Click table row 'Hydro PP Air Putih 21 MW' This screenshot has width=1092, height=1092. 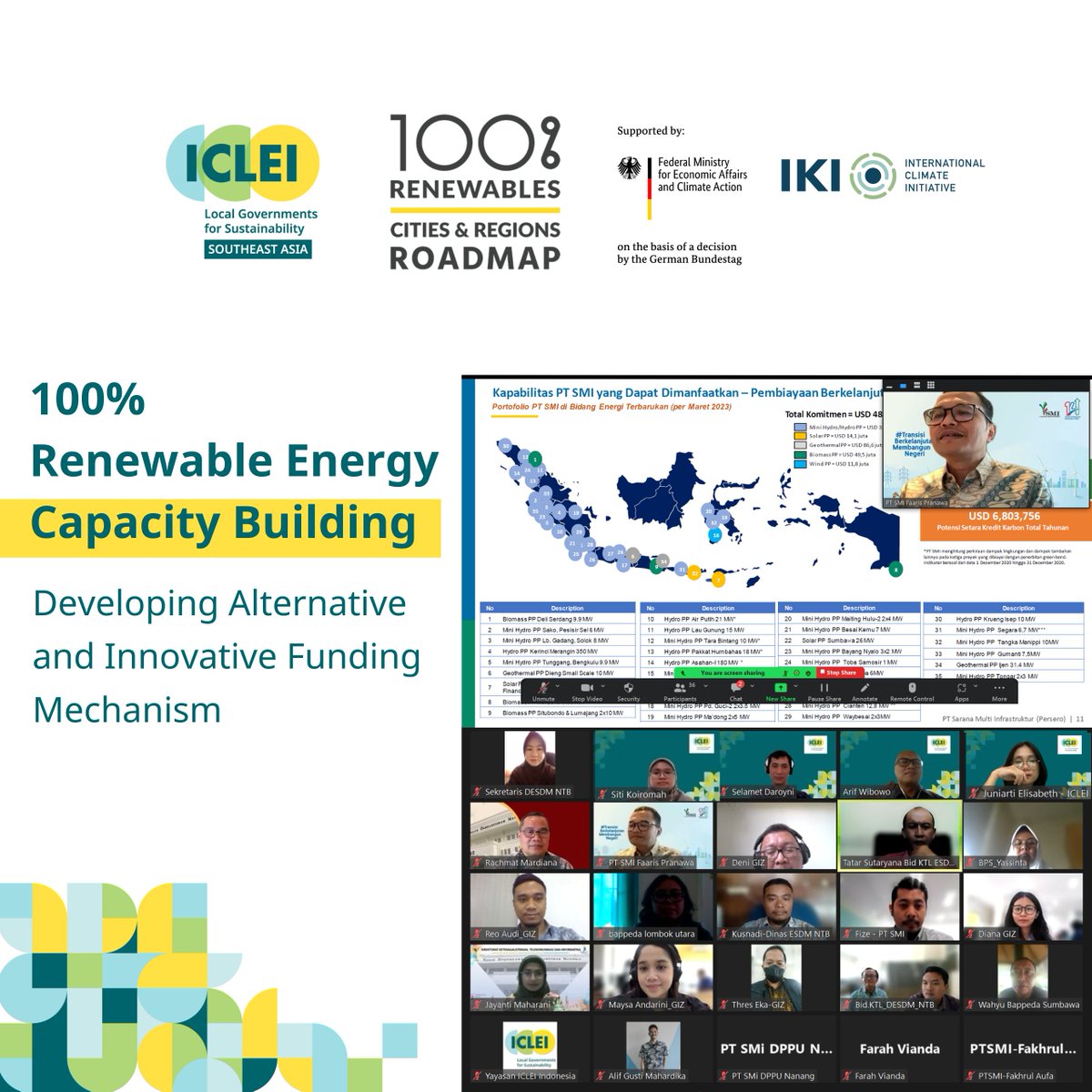(x=706, y=619)
